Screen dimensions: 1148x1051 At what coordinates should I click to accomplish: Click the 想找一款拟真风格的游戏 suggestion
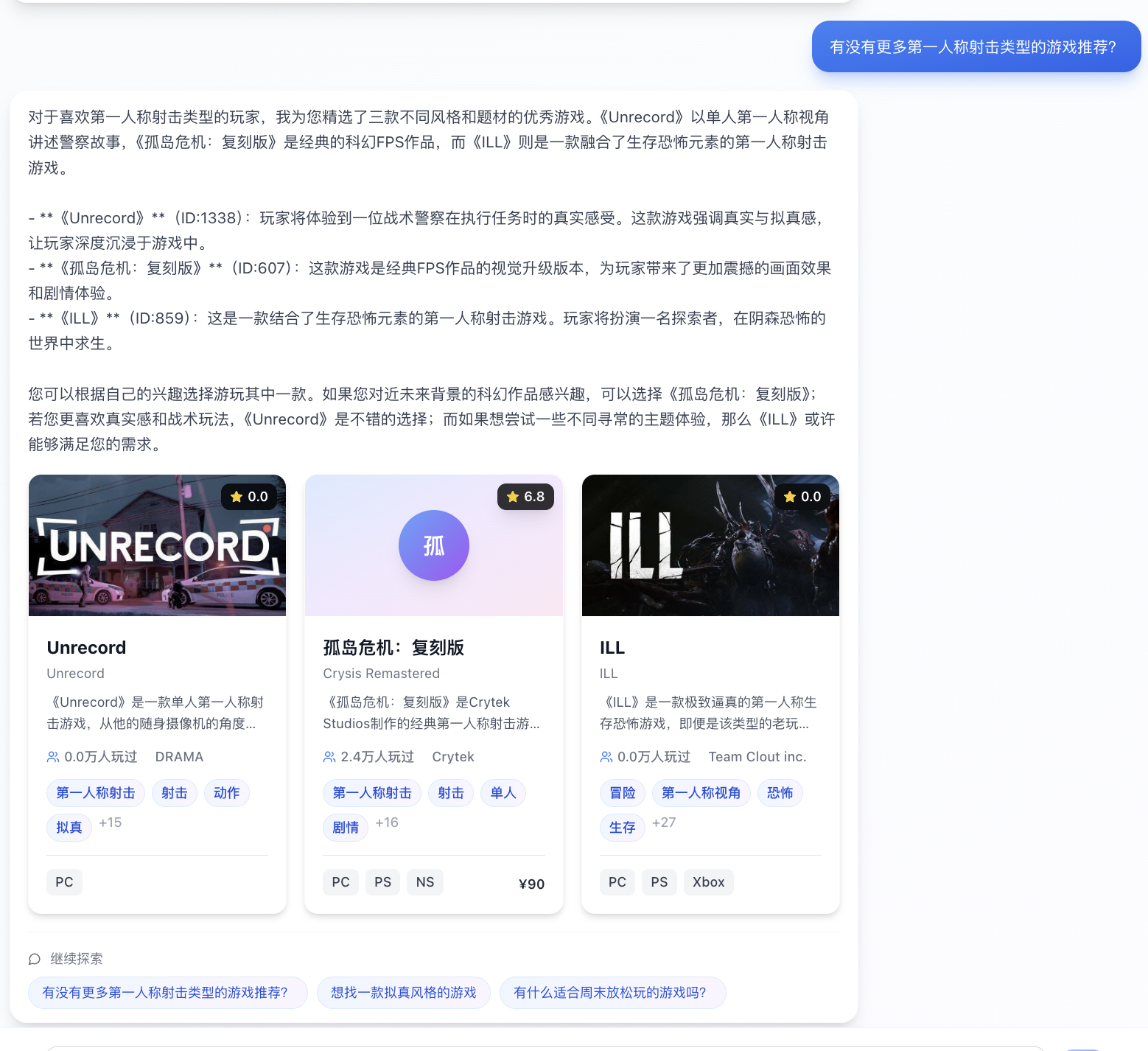(x=403, y=992)
